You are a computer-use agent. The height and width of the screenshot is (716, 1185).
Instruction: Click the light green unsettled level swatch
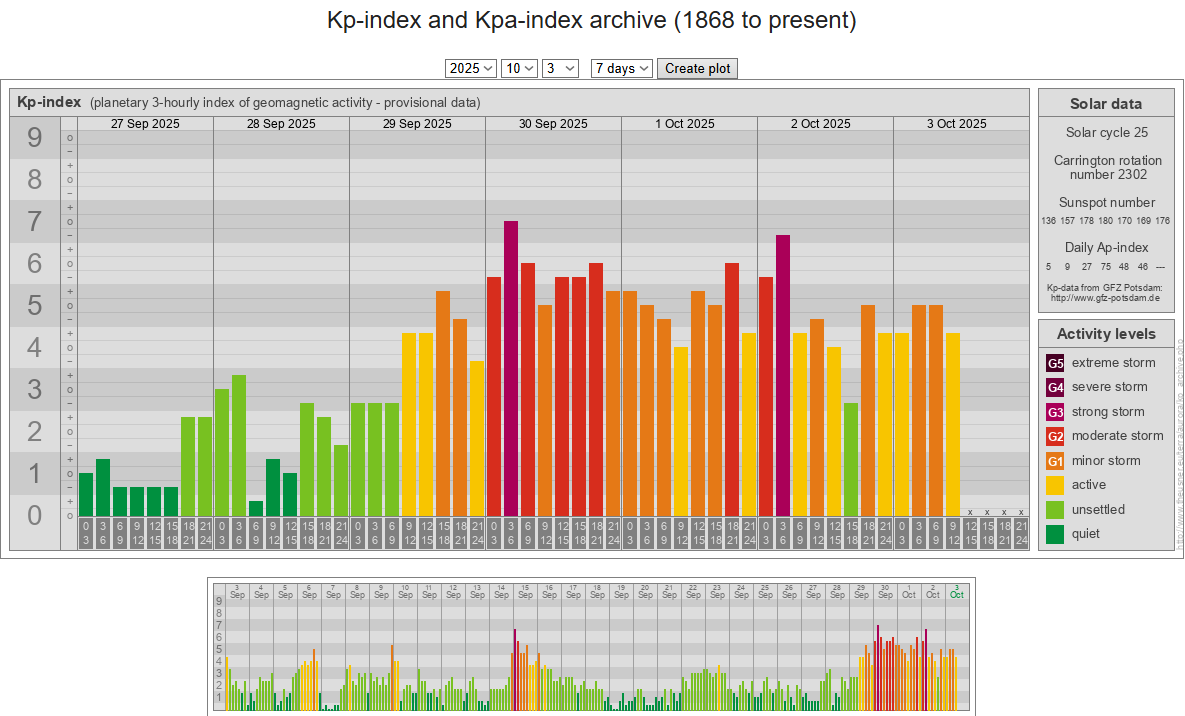tap(1055, 510)
